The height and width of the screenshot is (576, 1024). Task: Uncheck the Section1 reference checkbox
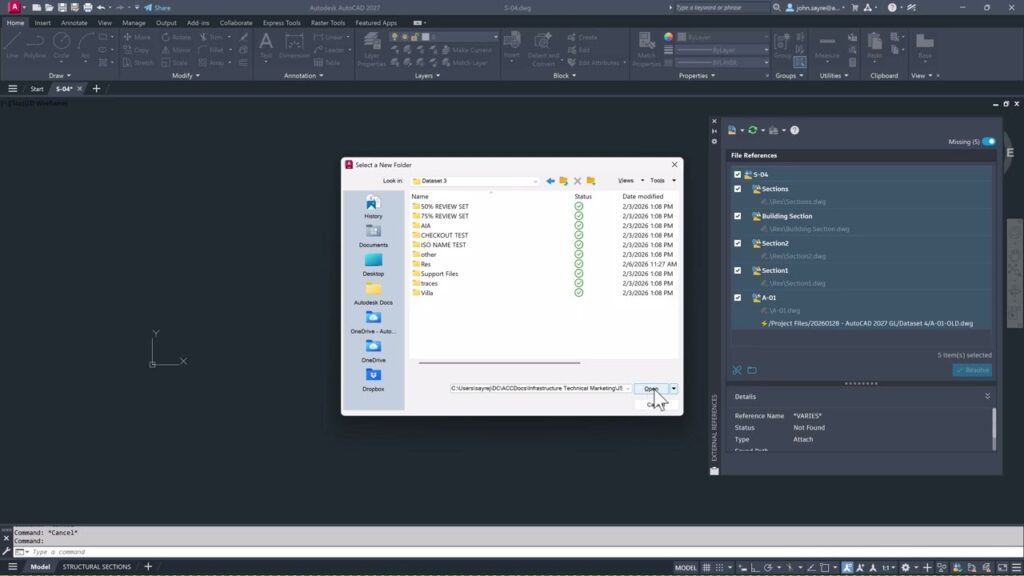coord(737,270)
